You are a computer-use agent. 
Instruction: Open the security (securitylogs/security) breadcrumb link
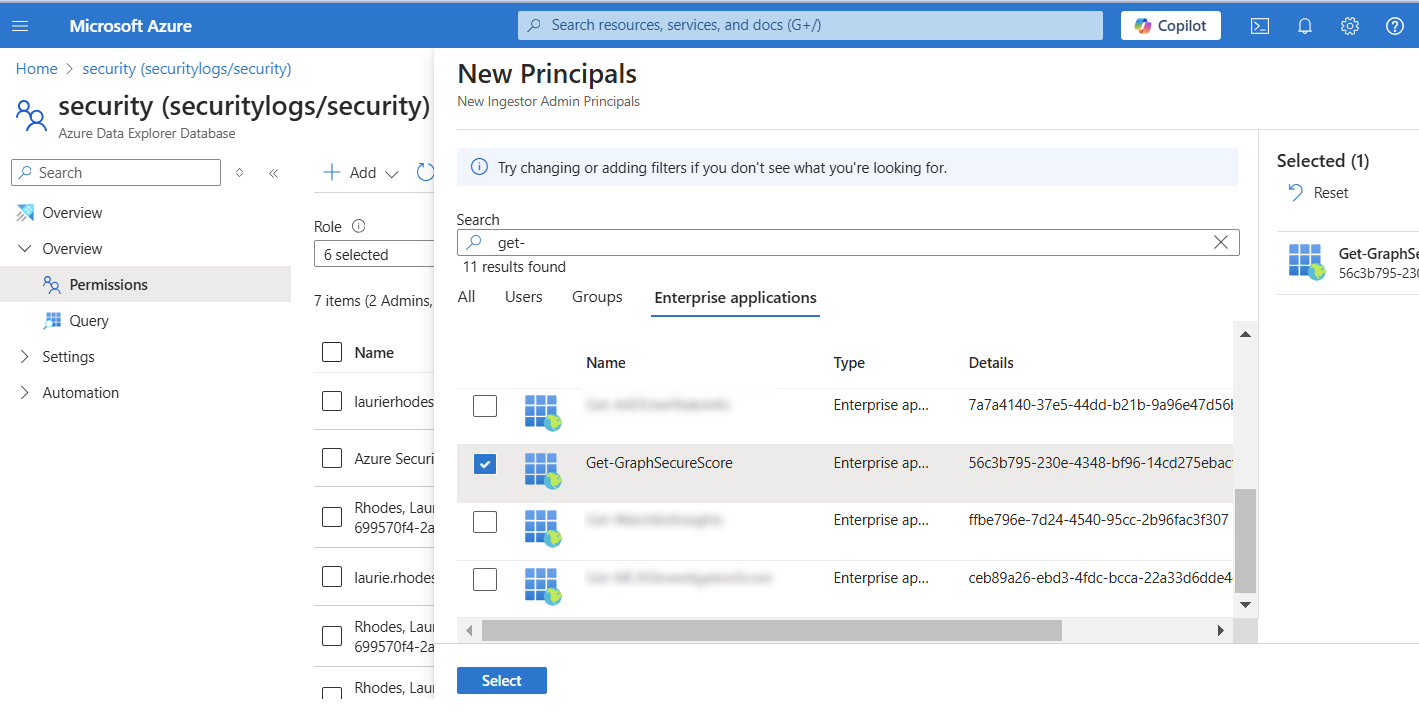tap(187, 69)
